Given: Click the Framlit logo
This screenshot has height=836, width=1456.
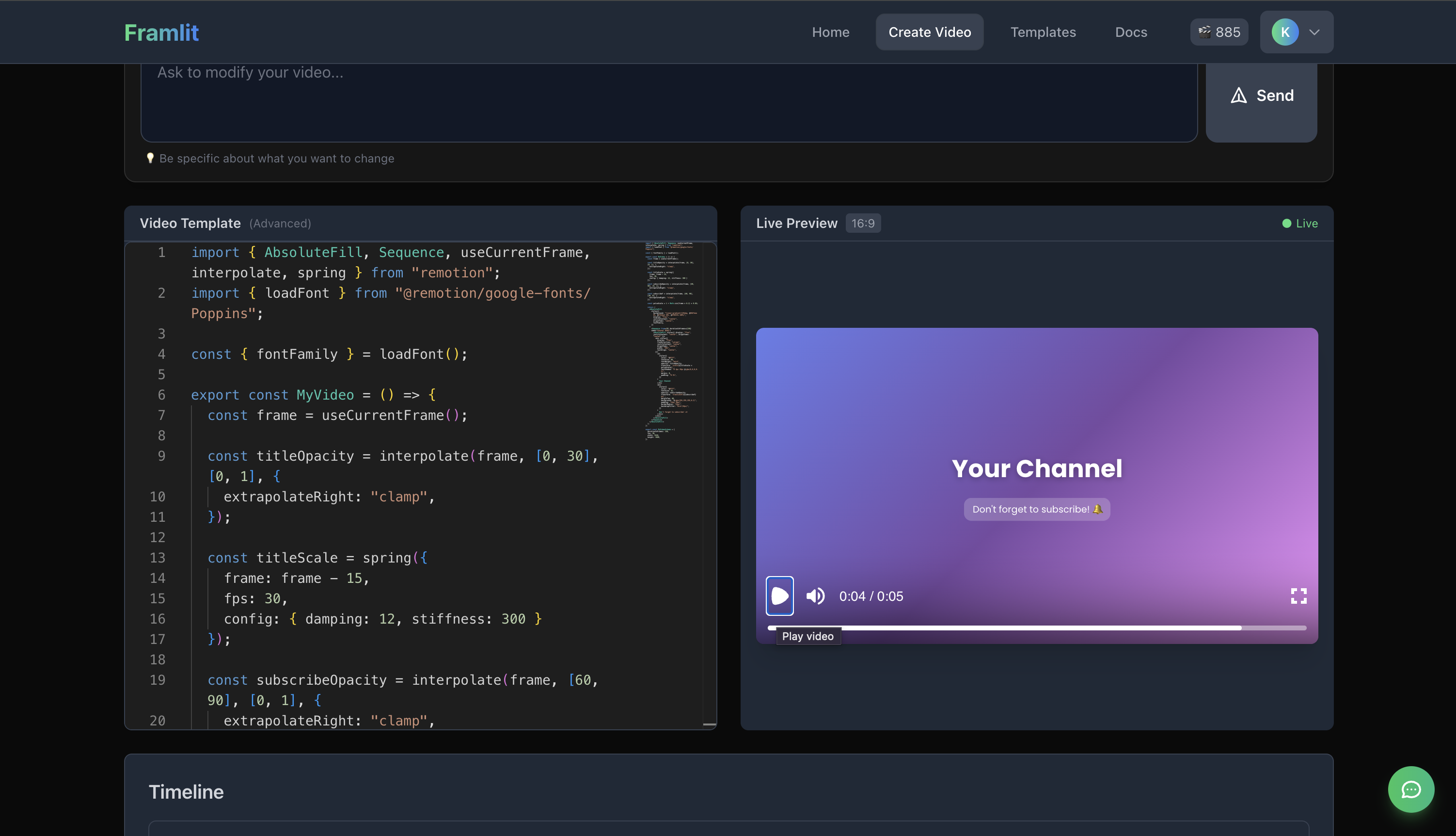Looking at the screenshot, I should click(x=161, y=32).
